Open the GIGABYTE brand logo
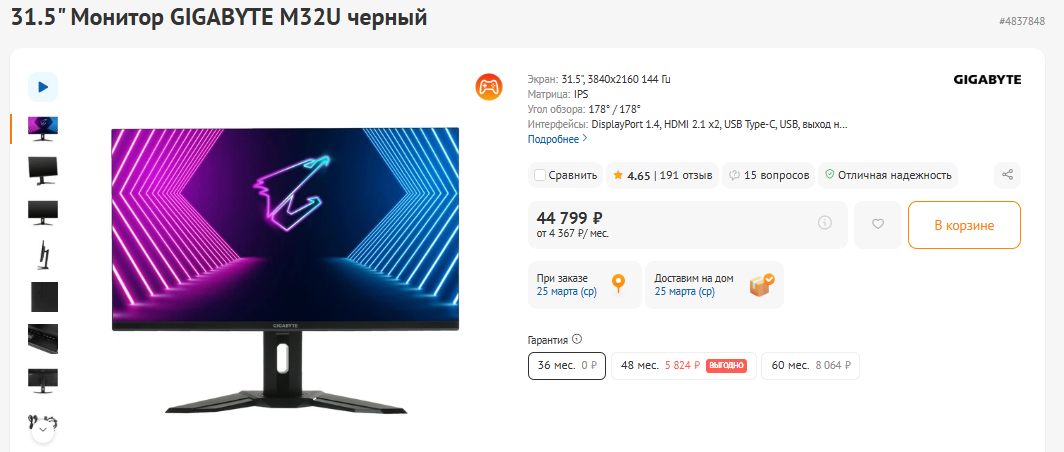Screen dimensions: 1064x452 tap(987, 79)
